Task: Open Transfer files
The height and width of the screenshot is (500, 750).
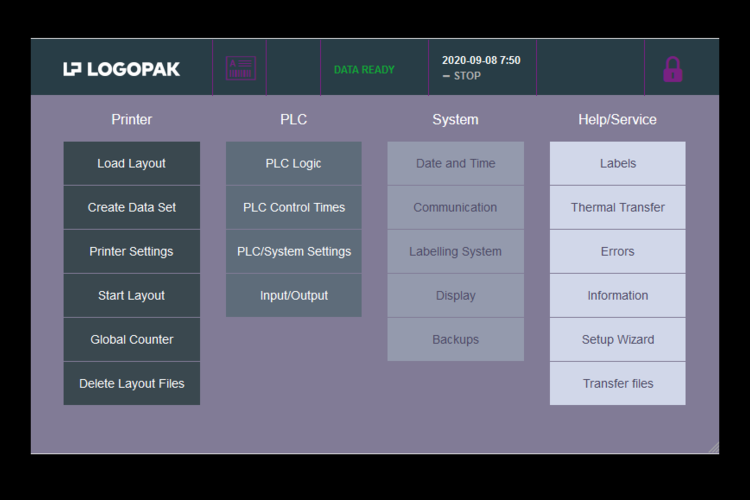Action: click(x=618, y=383)
